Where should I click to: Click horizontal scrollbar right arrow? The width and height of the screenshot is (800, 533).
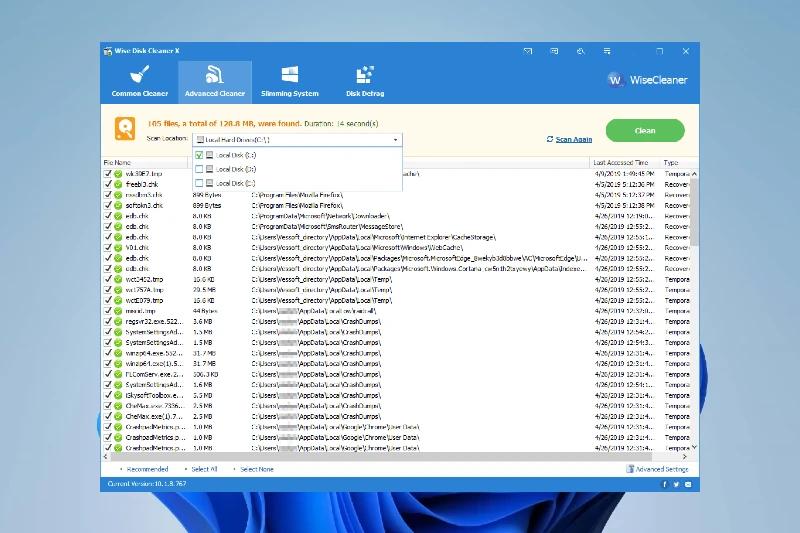pos(685,456)
